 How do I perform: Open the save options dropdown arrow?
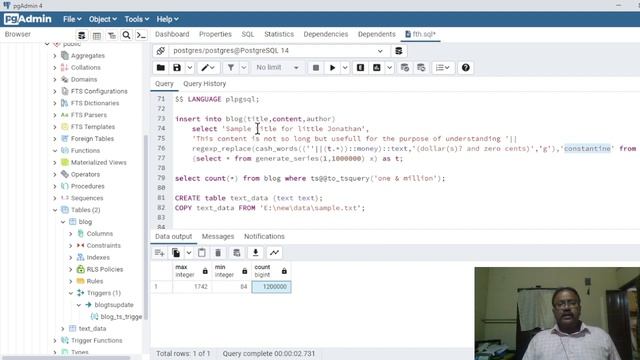(190, 68)
